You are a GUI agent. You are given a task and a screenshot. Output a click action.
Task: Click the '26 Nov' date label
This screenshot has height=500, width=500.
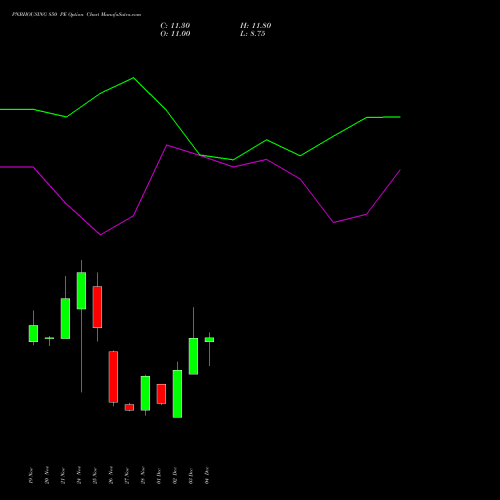tap(111, 476)
